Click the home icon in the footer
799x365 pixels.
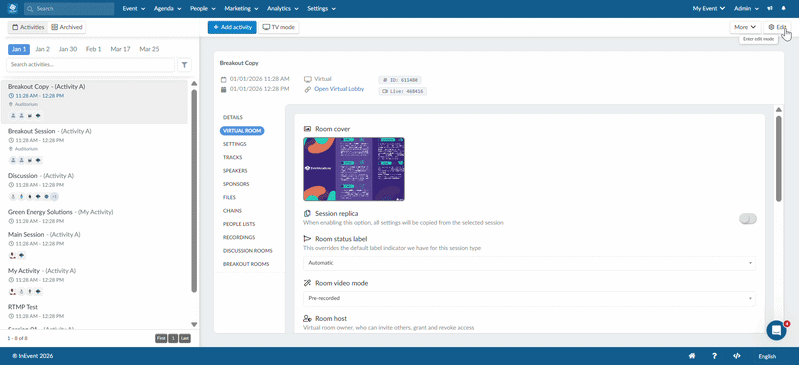coord(692,356)
